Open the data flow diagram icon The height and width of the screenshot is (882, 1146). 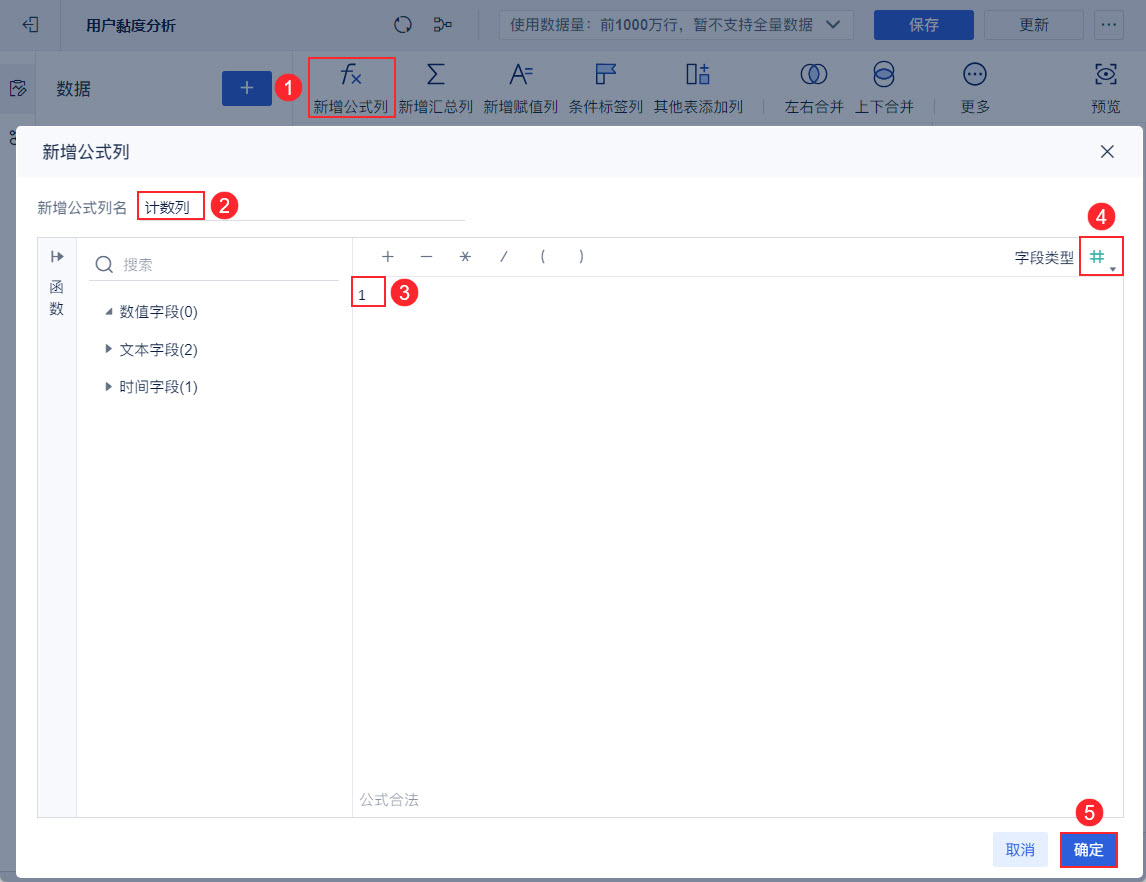442,25
